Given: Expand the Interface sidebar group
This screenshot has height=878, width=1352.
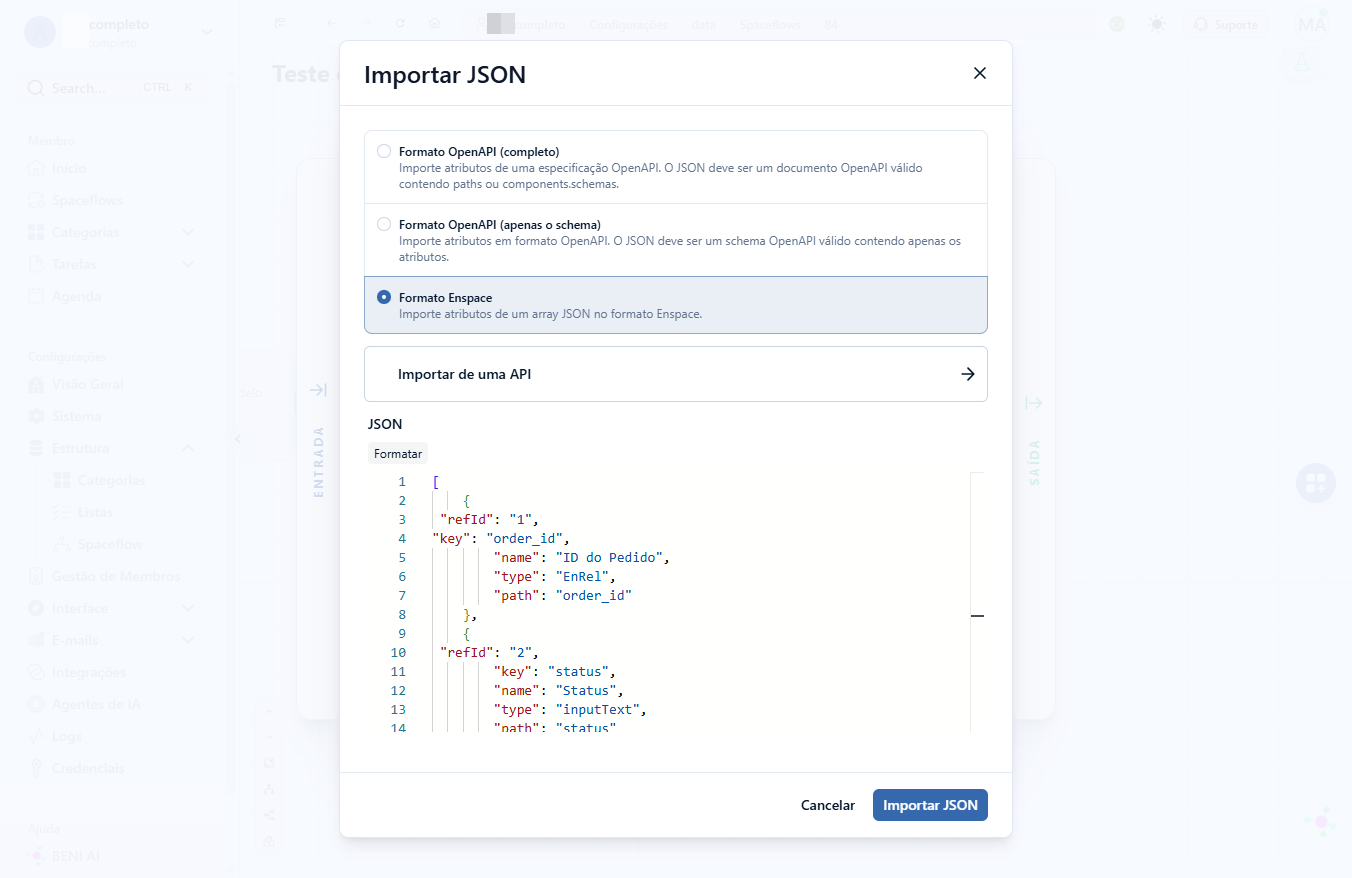Looking at the screenshot, I should click(188, 608).
